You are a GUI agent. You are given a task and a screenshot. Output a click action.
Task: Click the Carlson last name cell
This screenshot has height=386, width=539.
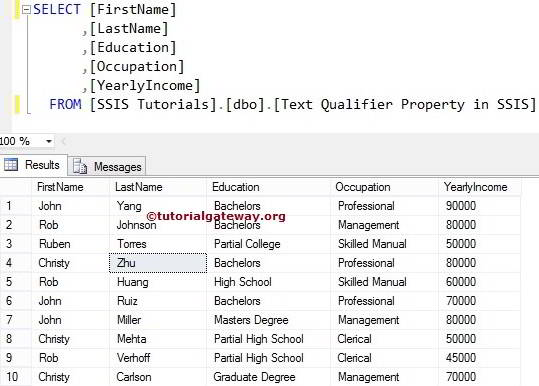pos(158,377)
